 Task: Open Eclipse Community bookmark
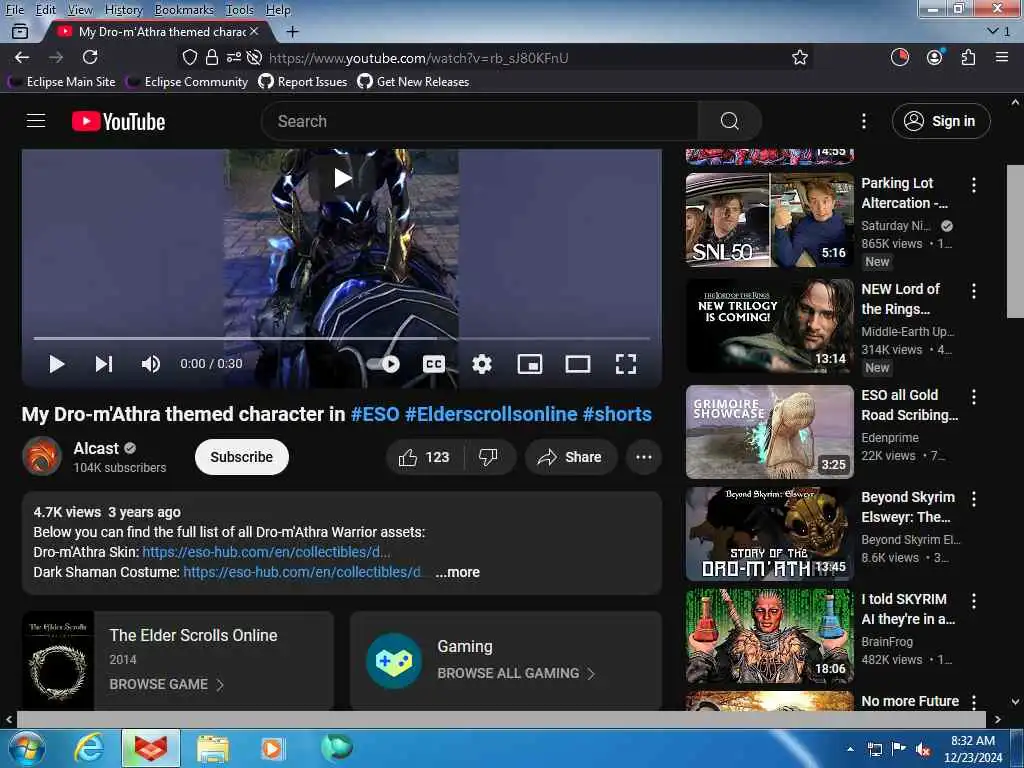pyautogui.click(x=189, y=82)
